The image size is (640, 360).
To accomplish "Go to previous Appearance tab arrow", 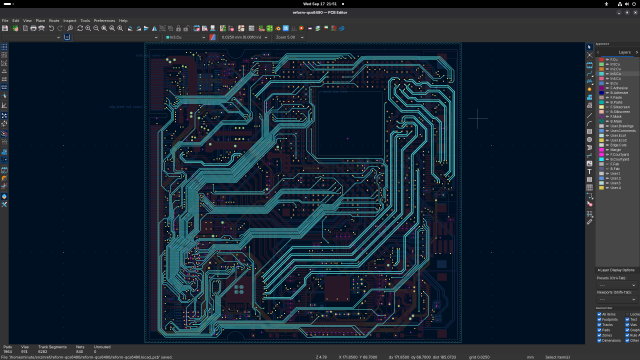I will 598,52.
